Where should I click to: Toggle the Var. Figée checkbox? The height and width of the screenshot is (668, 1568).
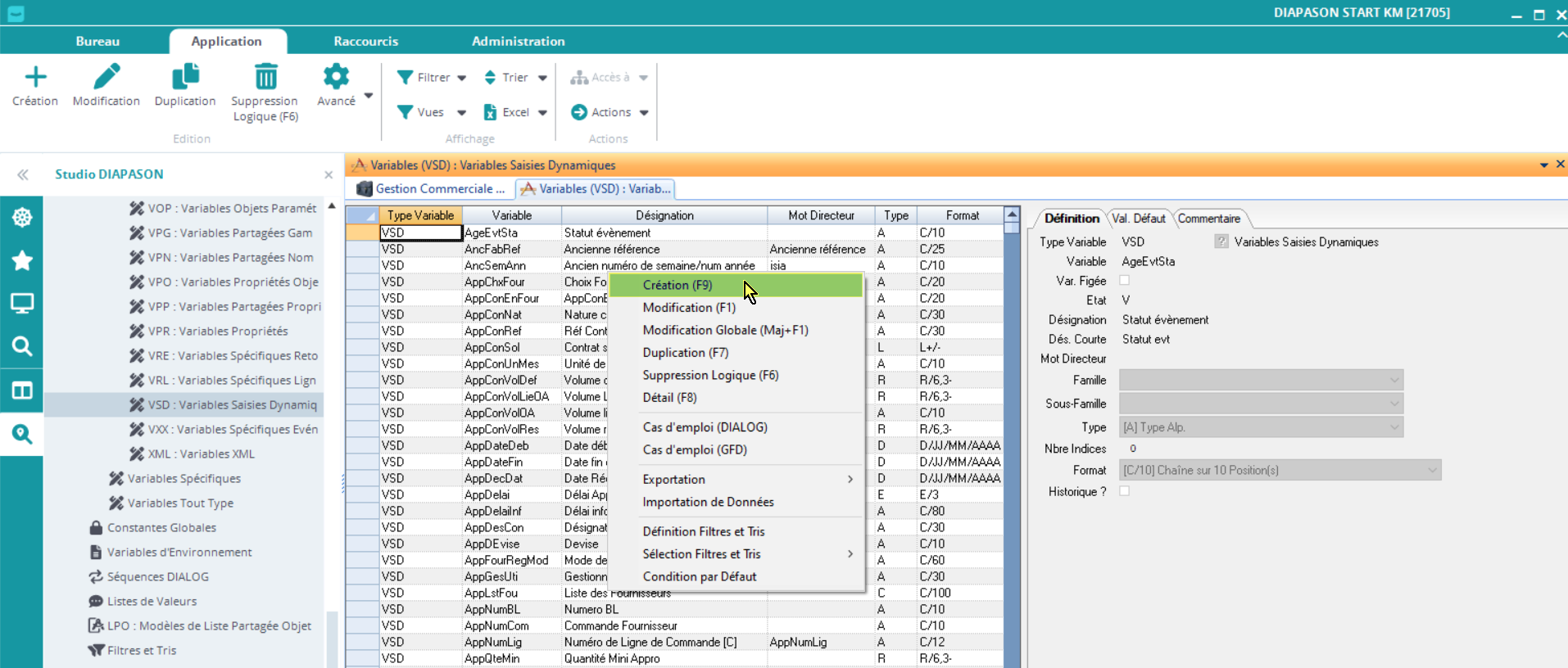click(x=1125, y=281)
